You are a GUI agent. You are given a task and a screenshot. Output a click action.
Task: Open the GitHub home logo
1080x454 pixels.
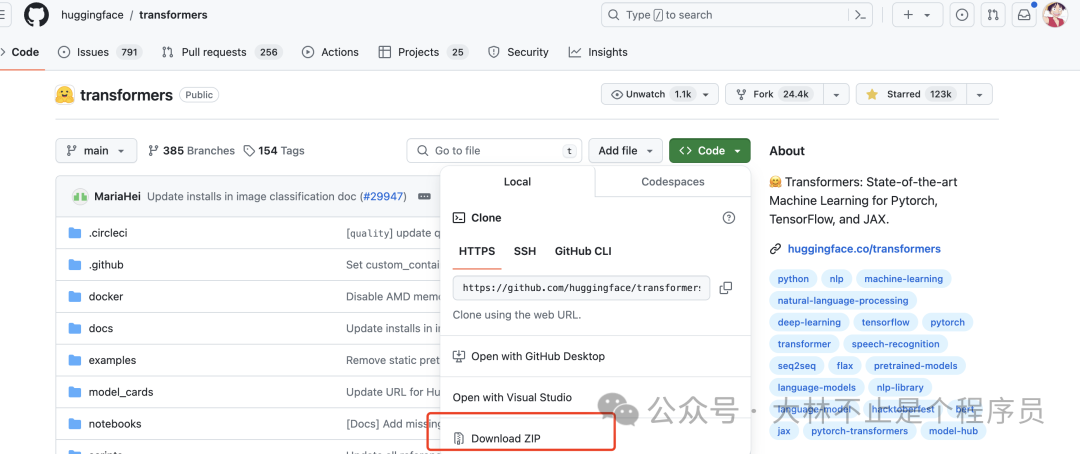point(37,14)
